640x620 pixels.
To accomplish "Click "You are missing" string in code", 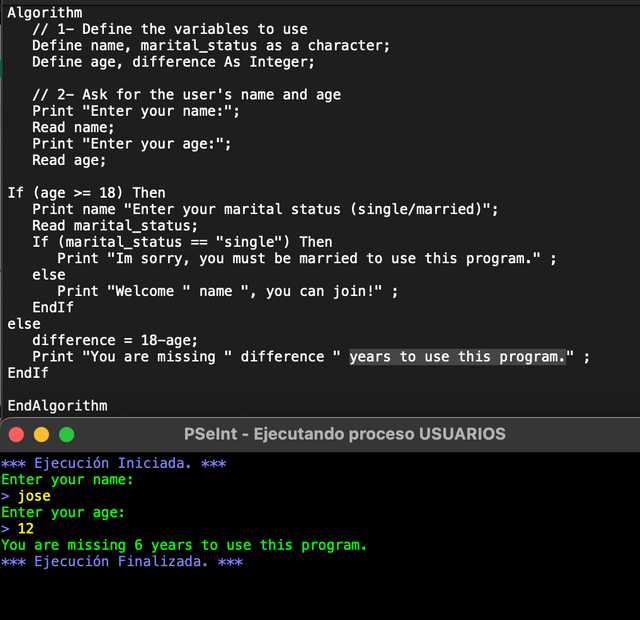I will (157, 357).
